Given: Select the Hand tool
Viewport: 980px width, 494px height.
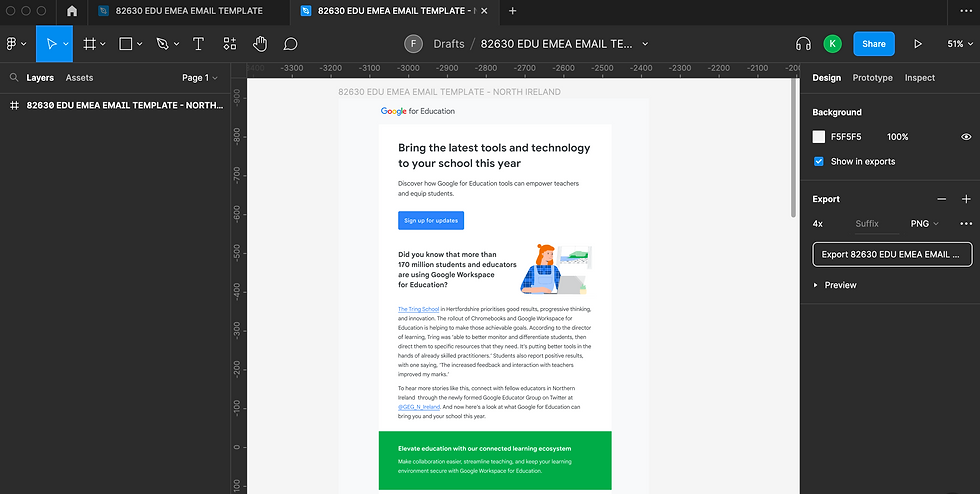Looking at the screenshot, I should 260,44.
